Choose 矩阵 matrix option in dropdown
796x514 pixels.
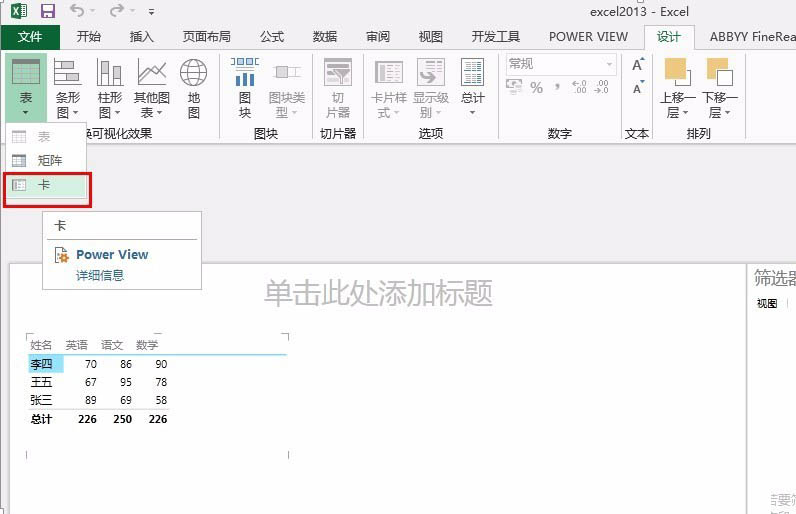49,160
